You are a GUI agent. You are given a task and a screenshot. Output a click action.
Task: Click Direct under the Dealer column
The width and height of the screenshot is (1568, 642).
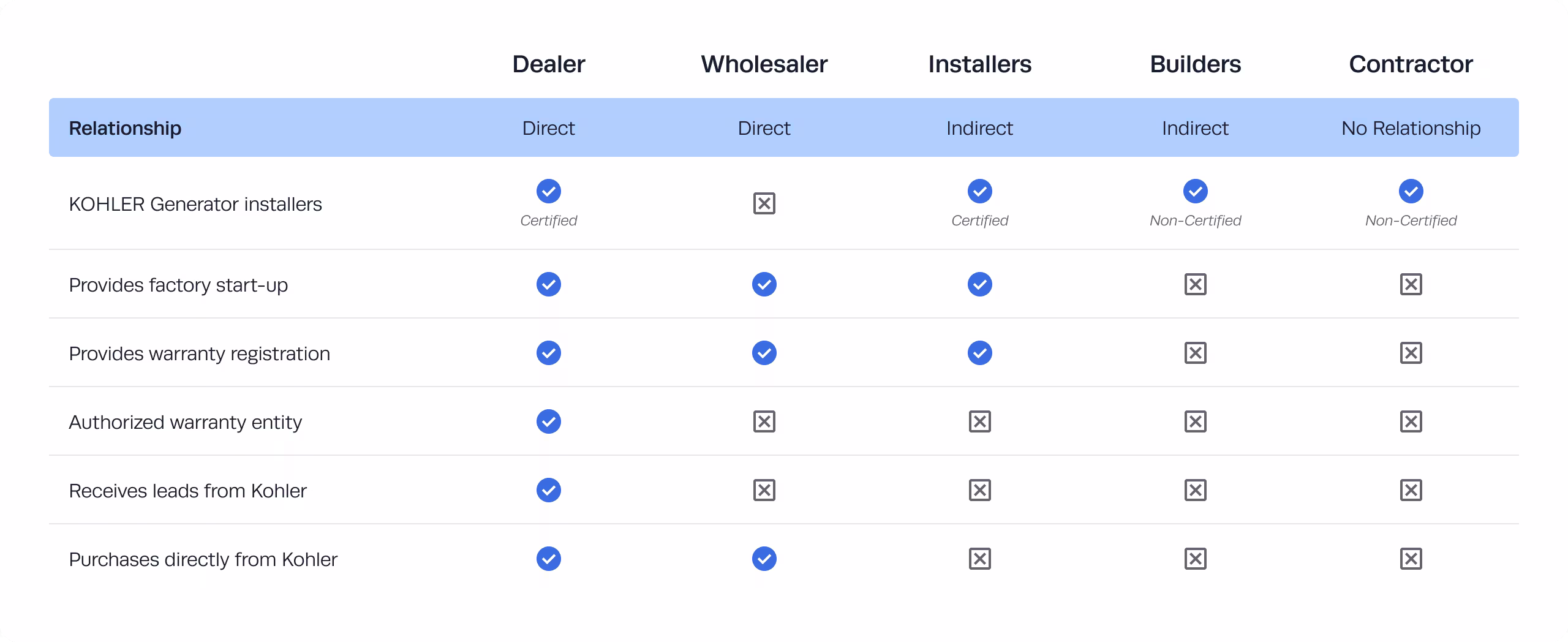pyautogui.click(x=549, y=128)
